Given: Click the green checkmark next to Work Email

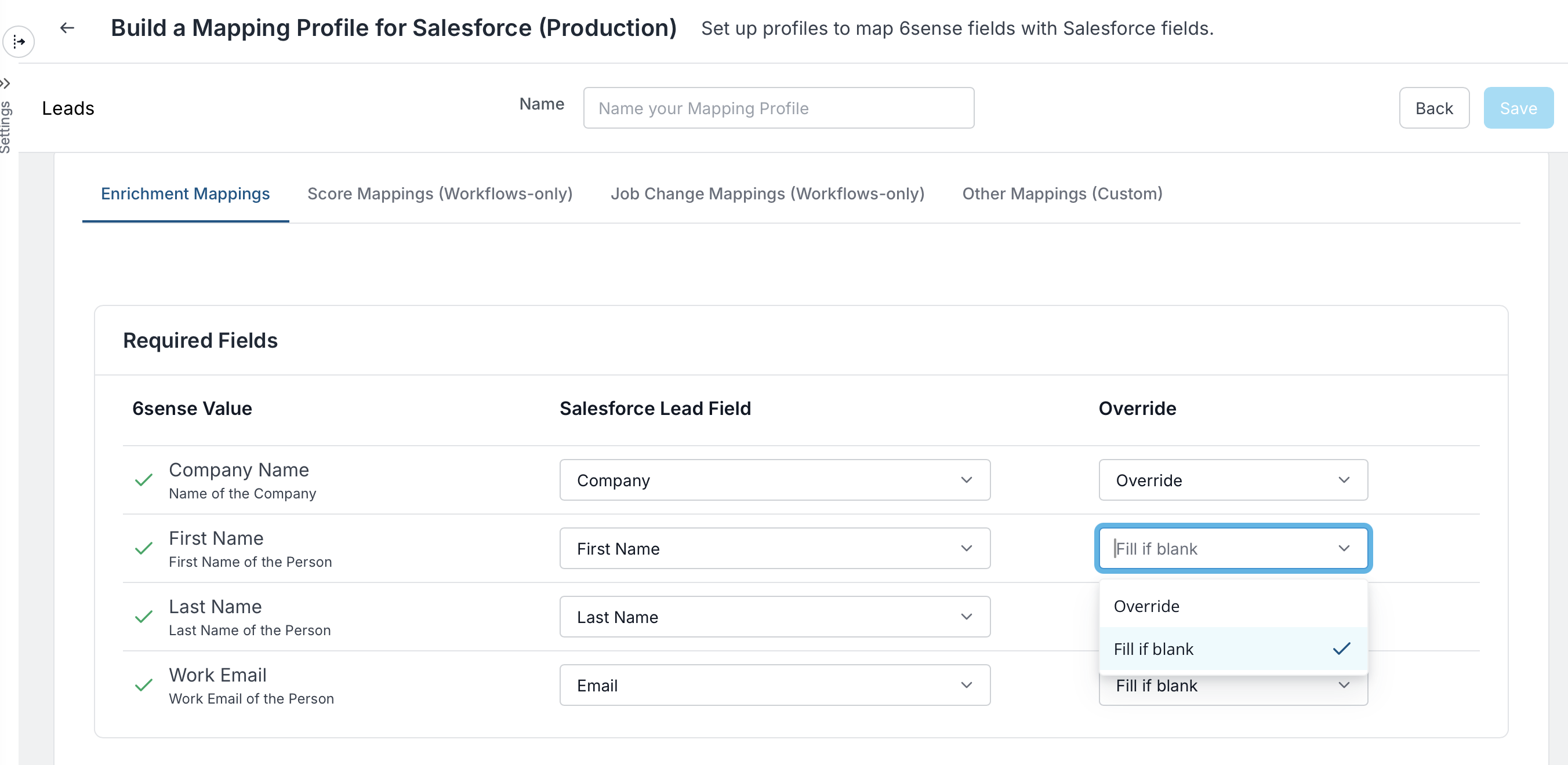Looking at the screenshot, I should 144,686.
